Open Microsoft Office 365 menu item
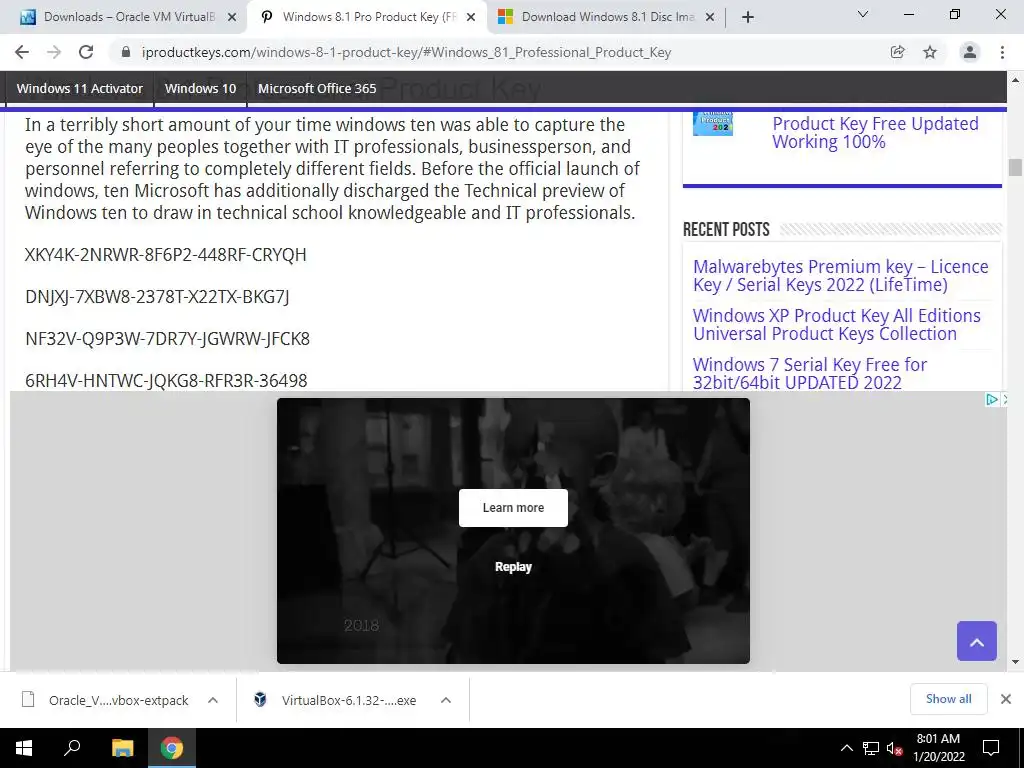This screenshot has height=768, width=1024. [x=317, y=88]
